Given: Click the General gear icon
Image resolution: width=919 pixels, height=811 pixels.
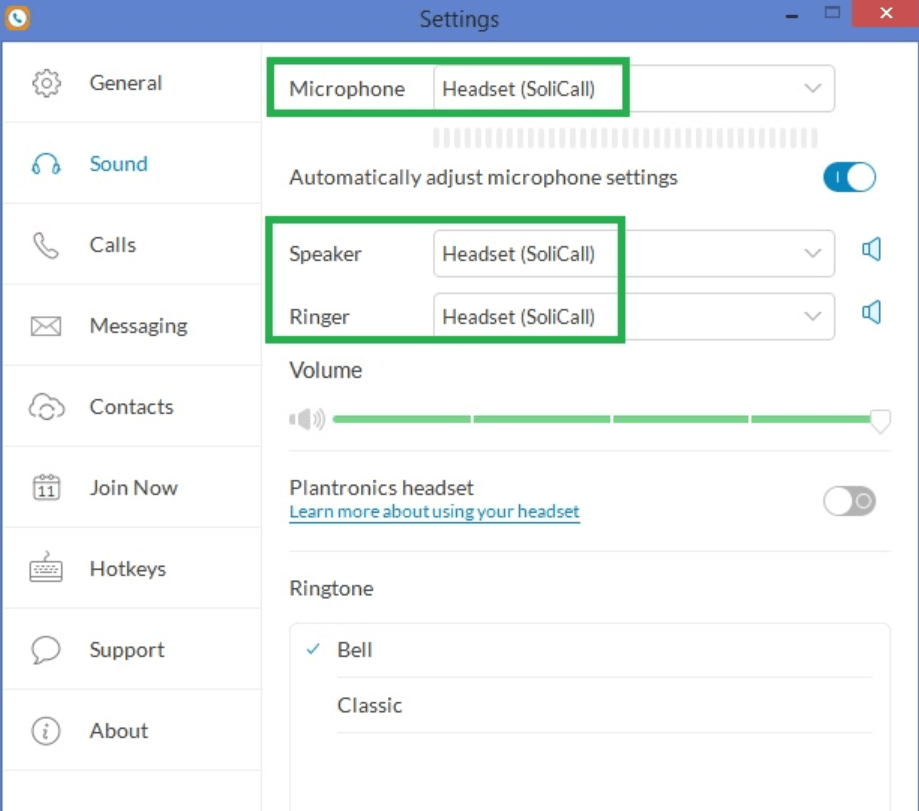Looking at the screenshot, I should [46, 83].
